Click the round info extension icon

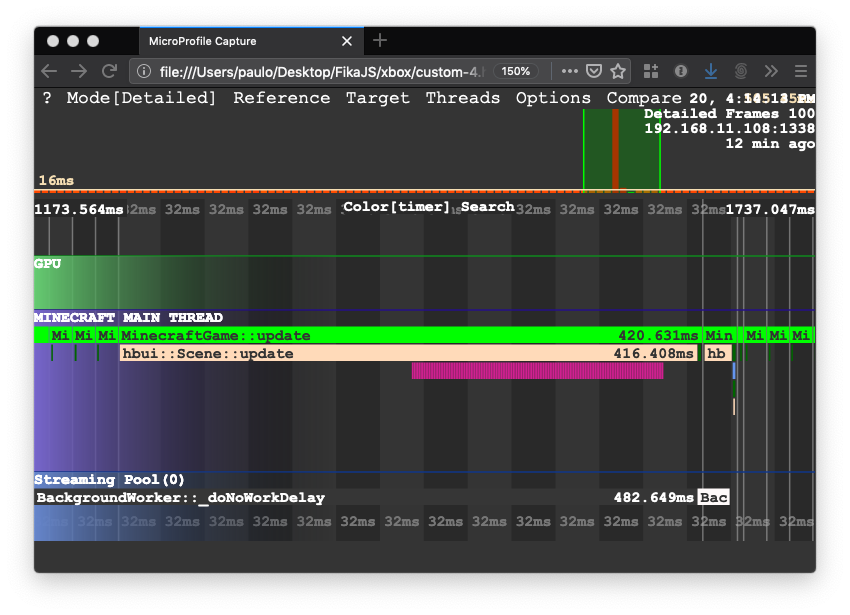coord(681,71)
